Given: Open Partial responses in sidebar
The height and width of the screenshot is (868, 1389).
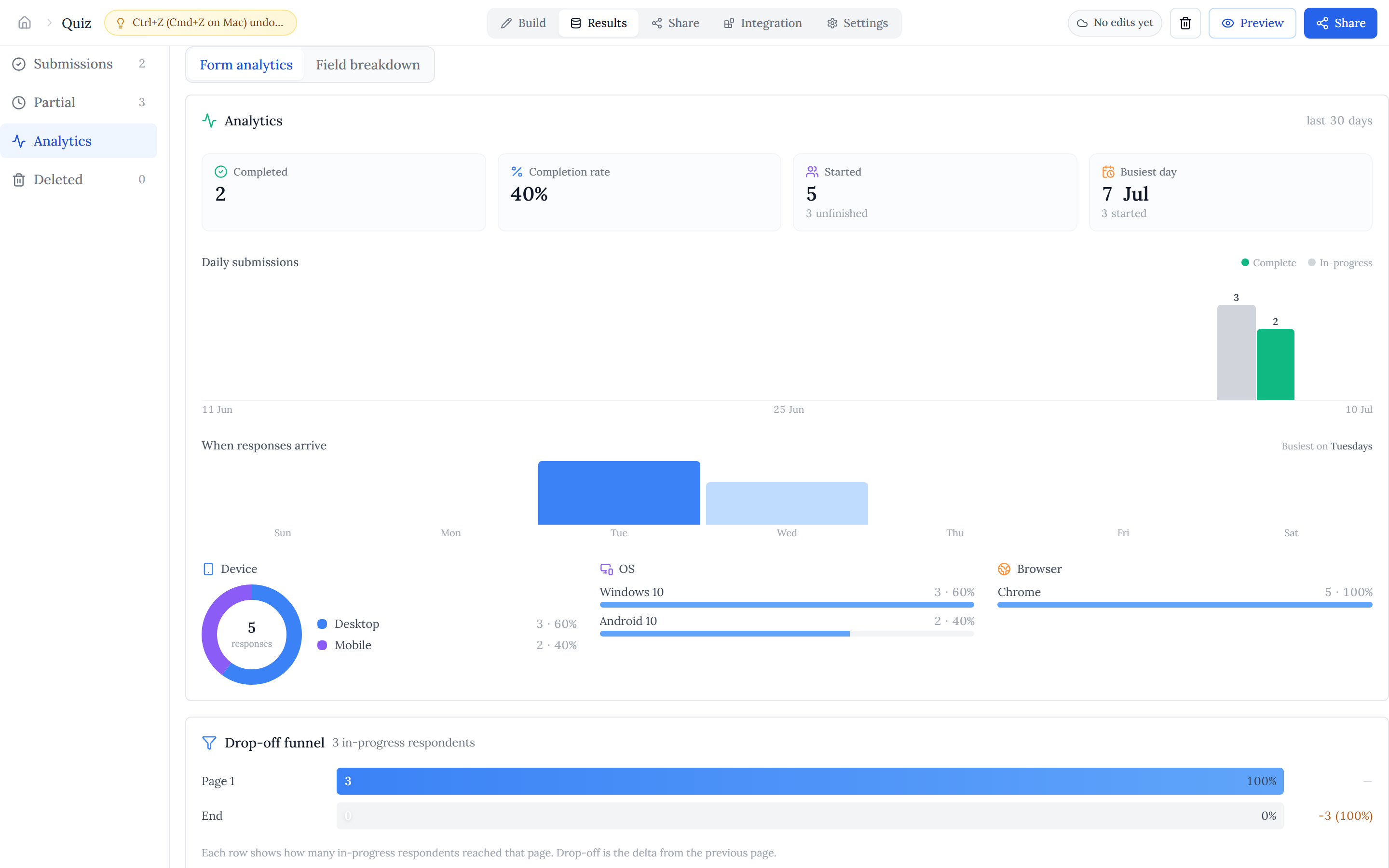Looking at the screenshot, I should (79, 102).
